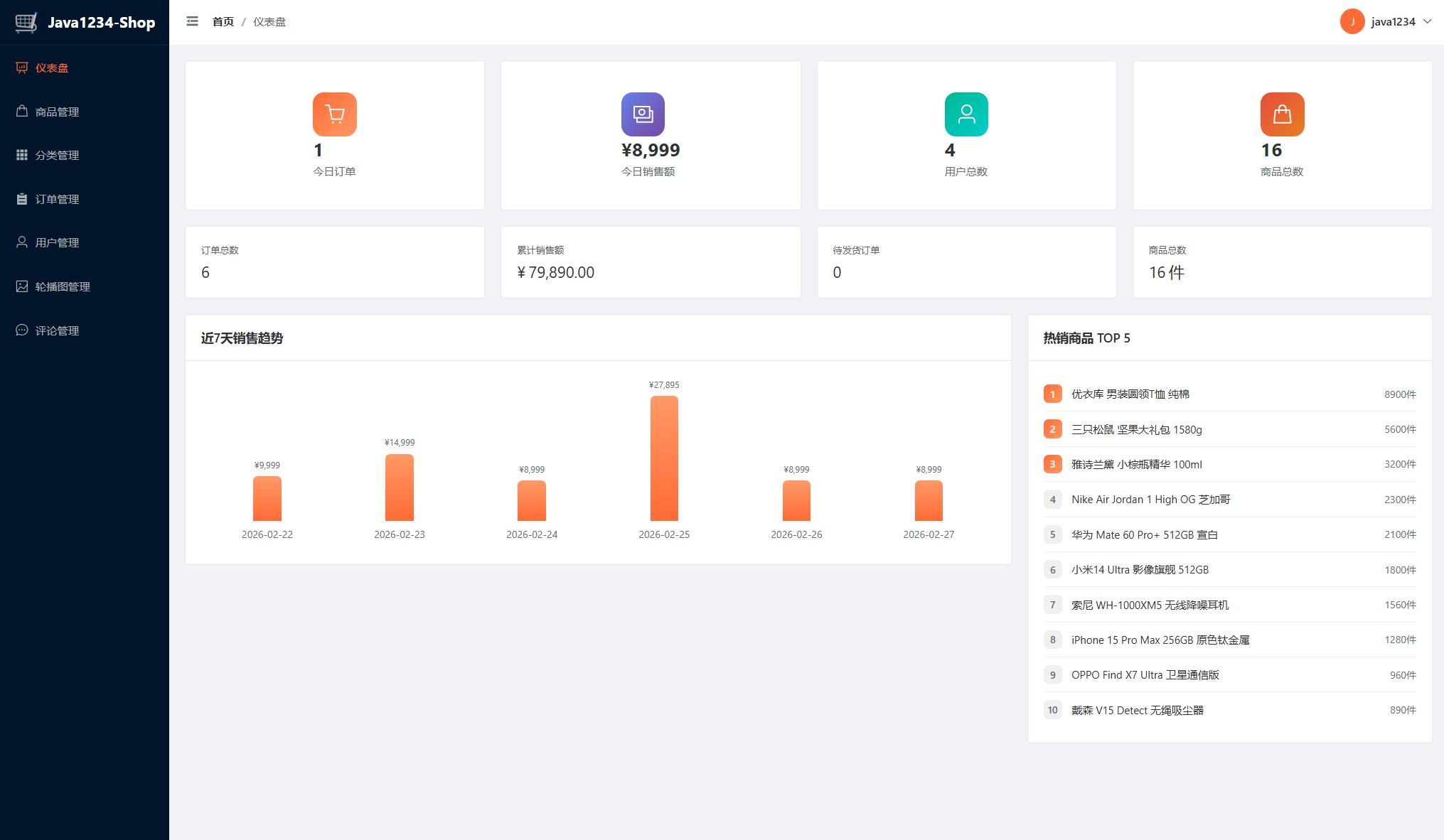Expand the java1234 user dropdown arrow

(1427, 21)
